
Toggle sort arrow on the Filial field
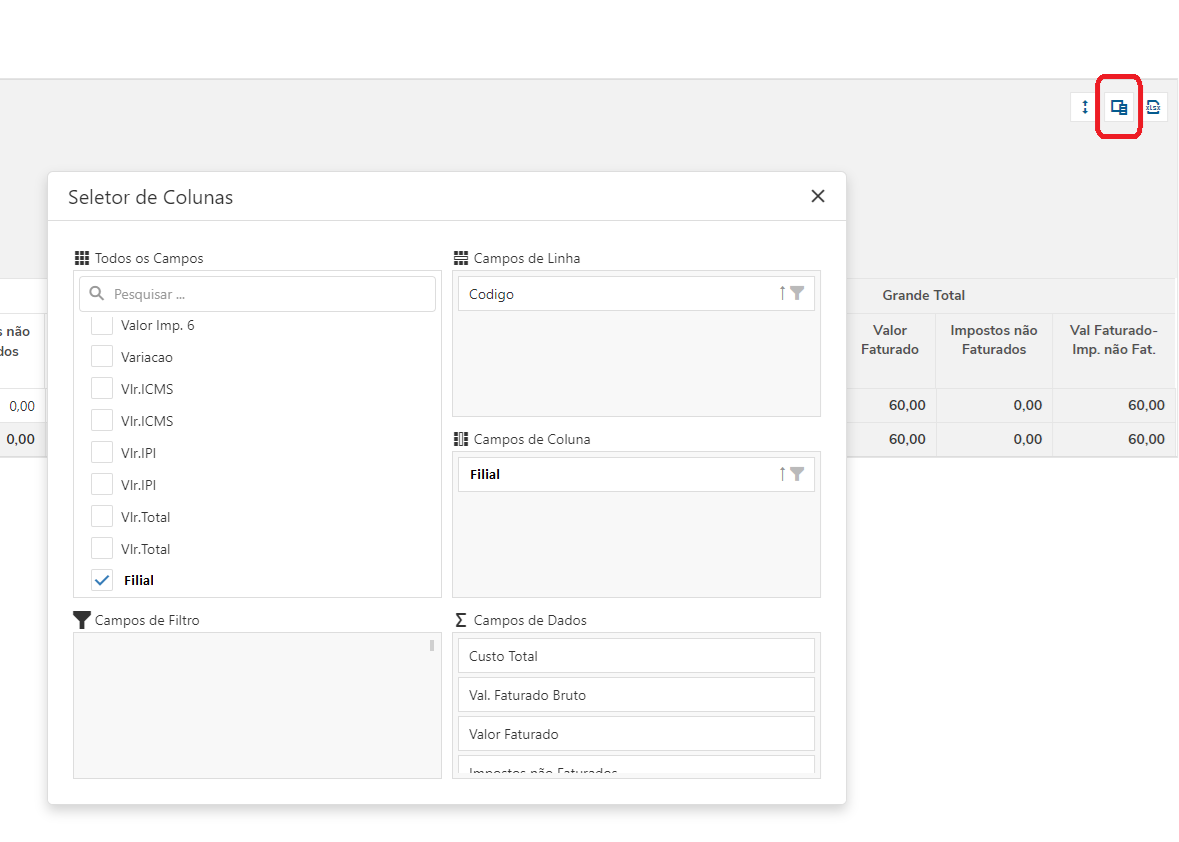tap(783, 474)
